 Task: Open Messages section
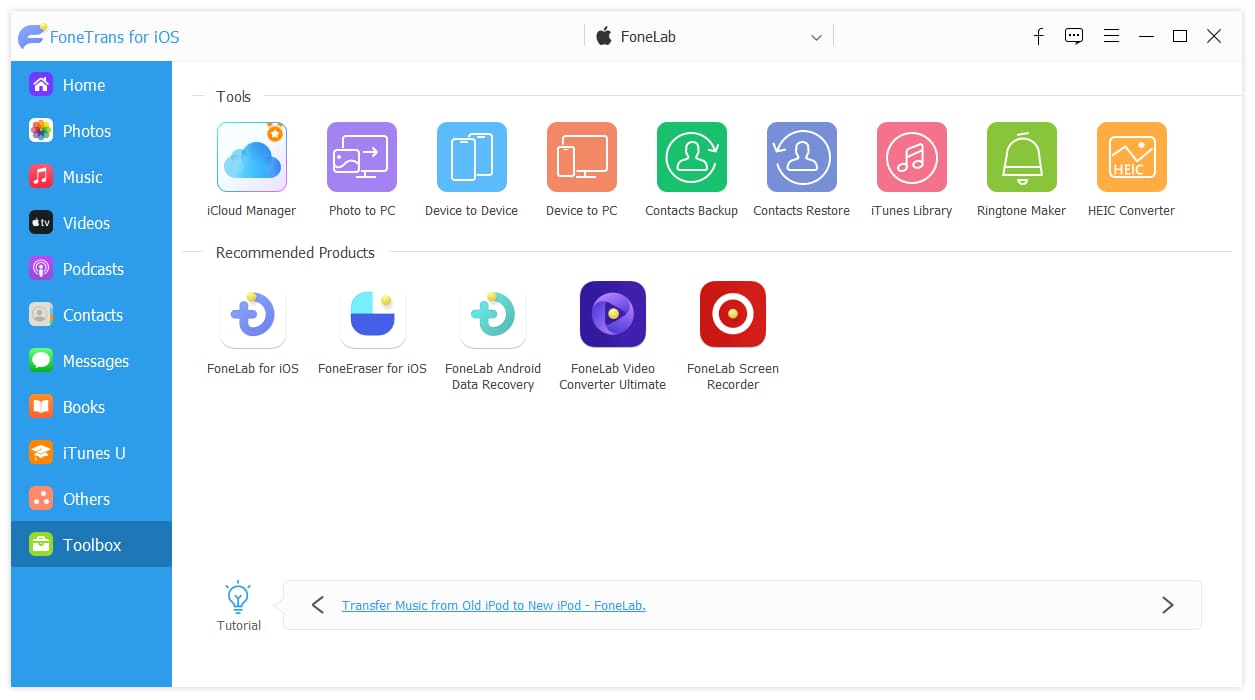tap(91, 361)
